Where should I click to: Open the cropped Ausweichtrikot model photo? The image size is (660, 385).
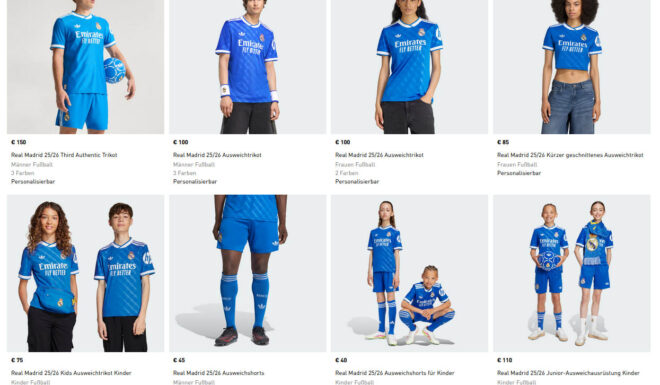[572, 67]
